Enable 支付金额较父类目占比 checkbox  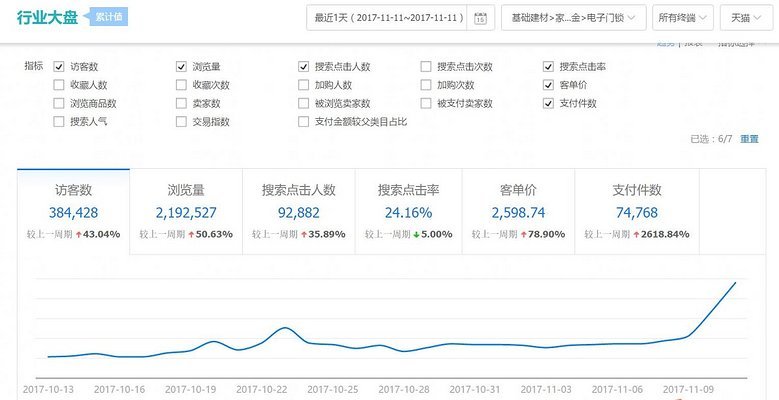304,122
